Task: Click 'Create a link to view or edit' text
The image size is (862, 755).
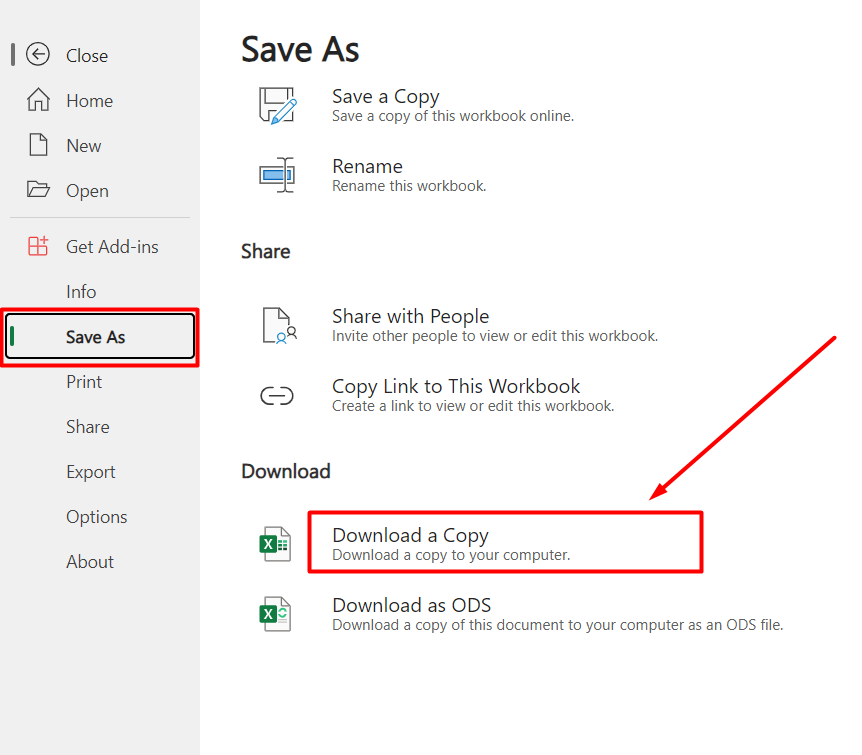Action: tap(473, 406)
